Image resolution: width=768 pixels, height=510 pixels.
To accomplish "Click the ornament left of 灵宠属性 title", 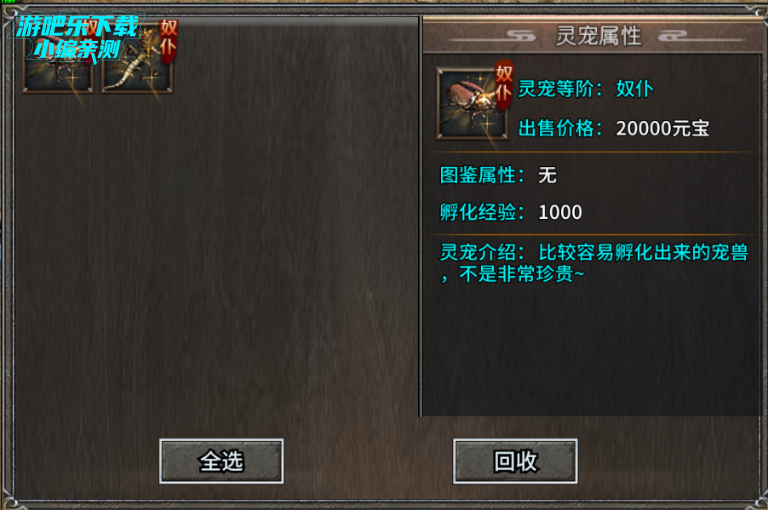I will tap(521, 35).
